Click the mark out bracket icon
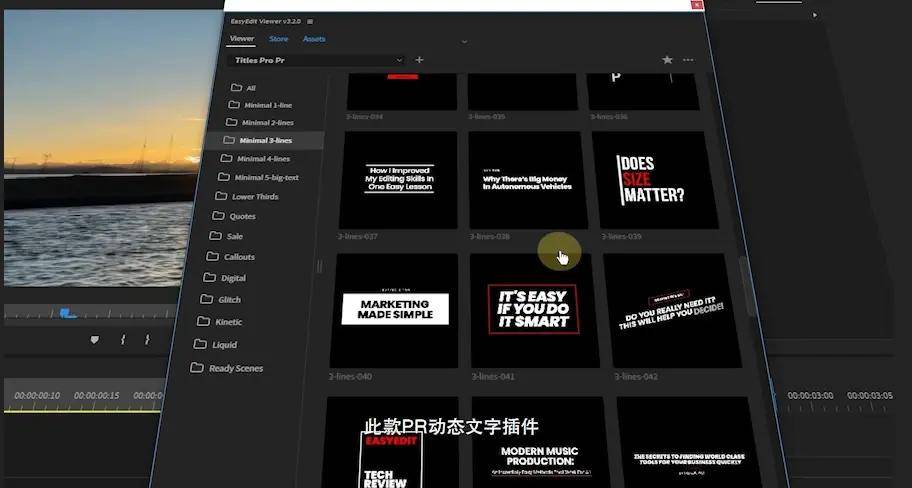 147,340
